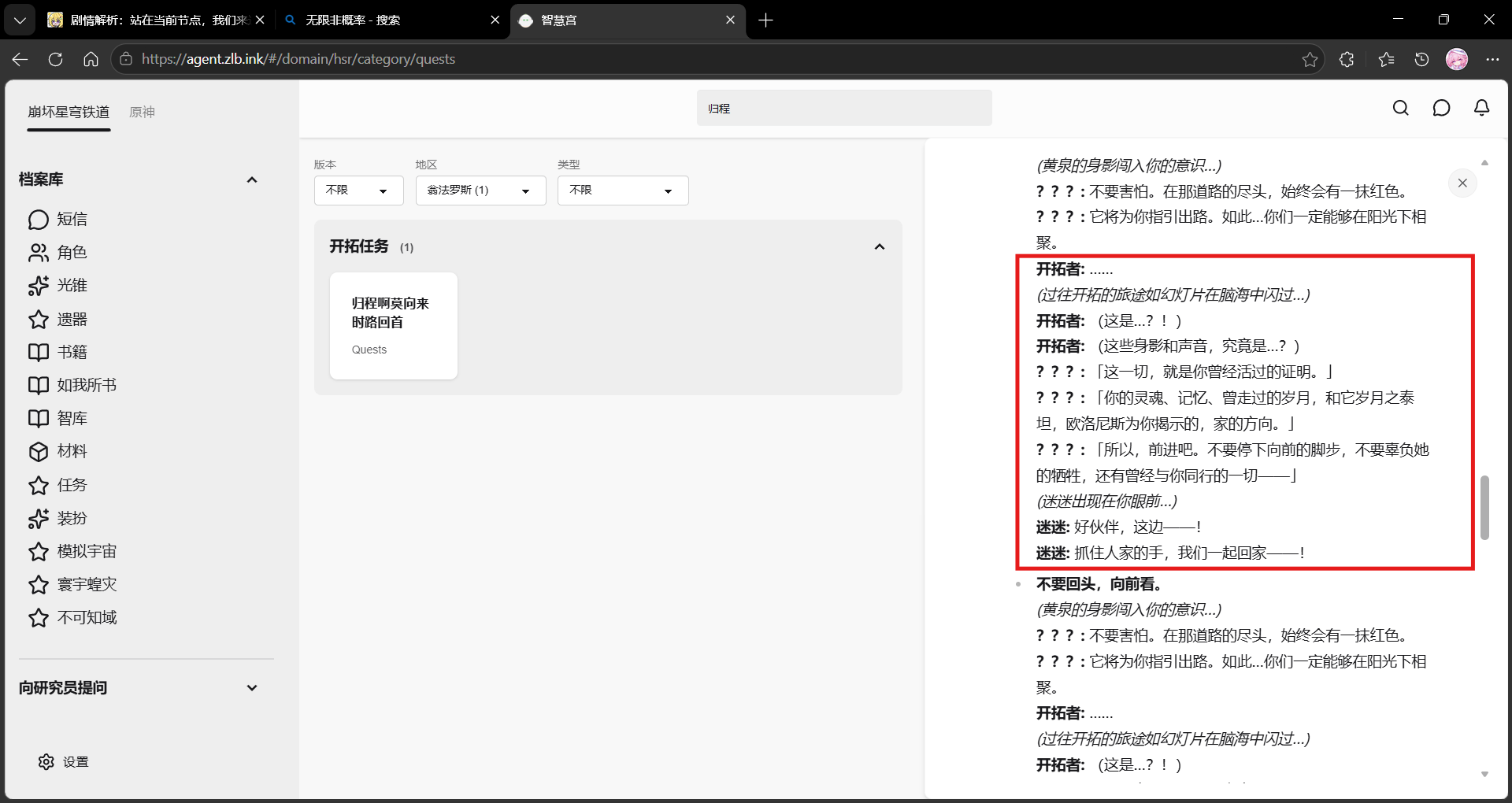The width and height of the screenshot is (1512, 803).
Task: Select the 光锥 light cone icon
Action: coord(39,286)
